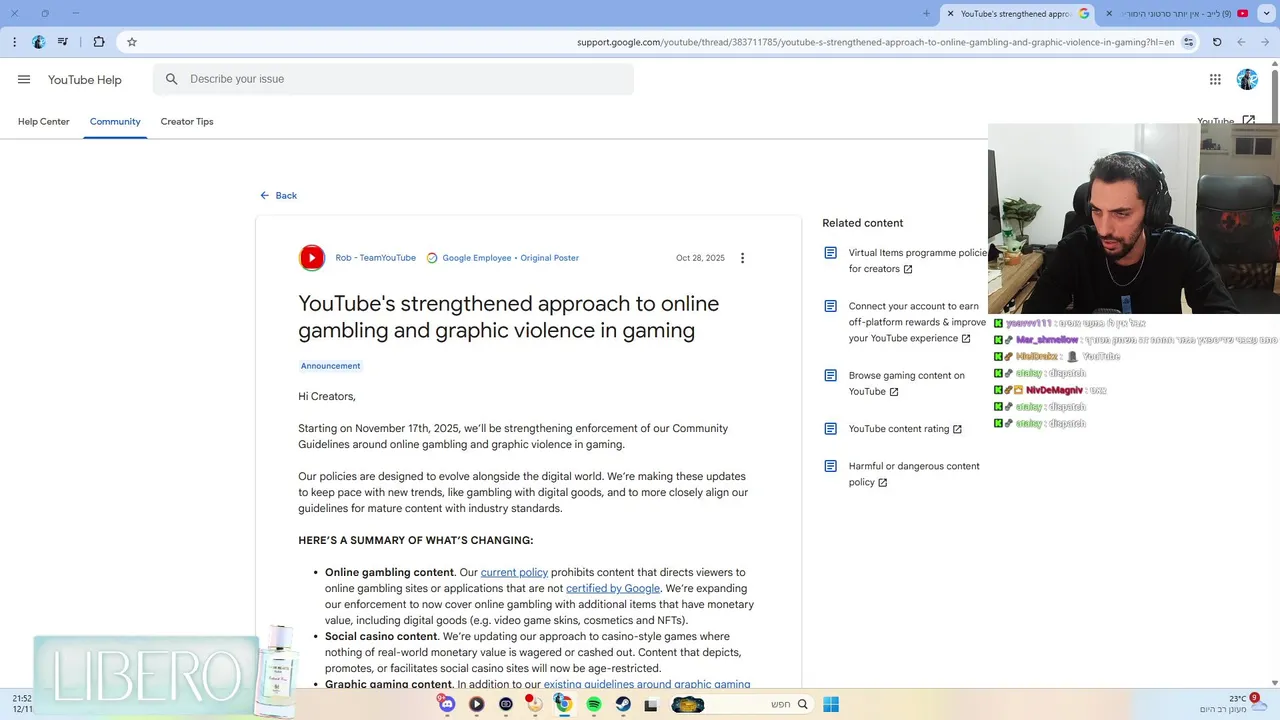Image resolution: width=1280 pixels, height=720 pixels.
Task: Open YouTube content rating related link
Action: (x=905, y=429)
